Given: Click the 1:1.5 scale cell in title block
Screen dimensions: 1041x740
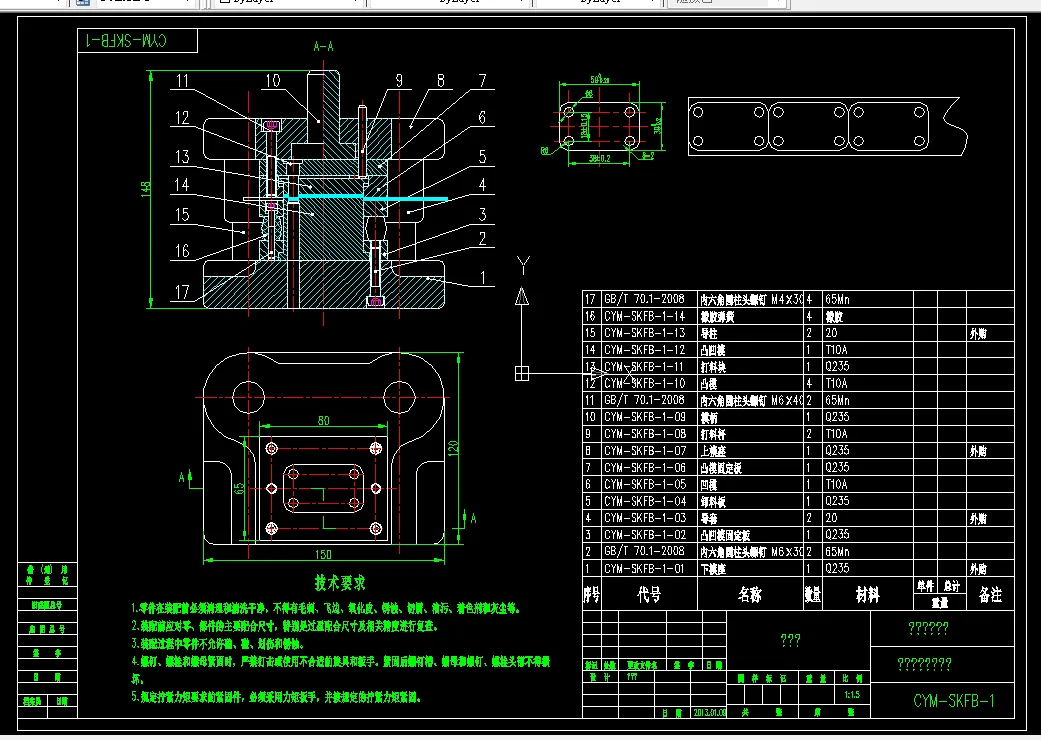Looking at the screenshot, I should pyautogui.click(x=852, y=695).
